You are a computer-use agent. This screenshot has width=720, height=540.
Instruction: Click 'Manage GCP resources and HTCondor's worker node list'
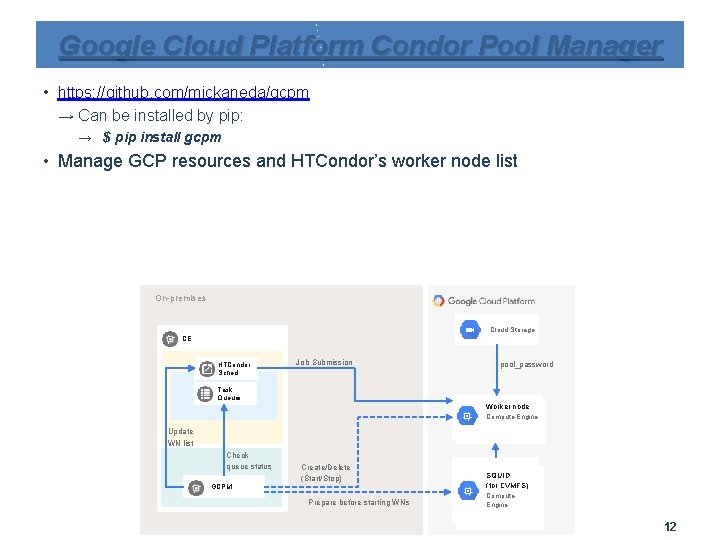click(287, 161)
